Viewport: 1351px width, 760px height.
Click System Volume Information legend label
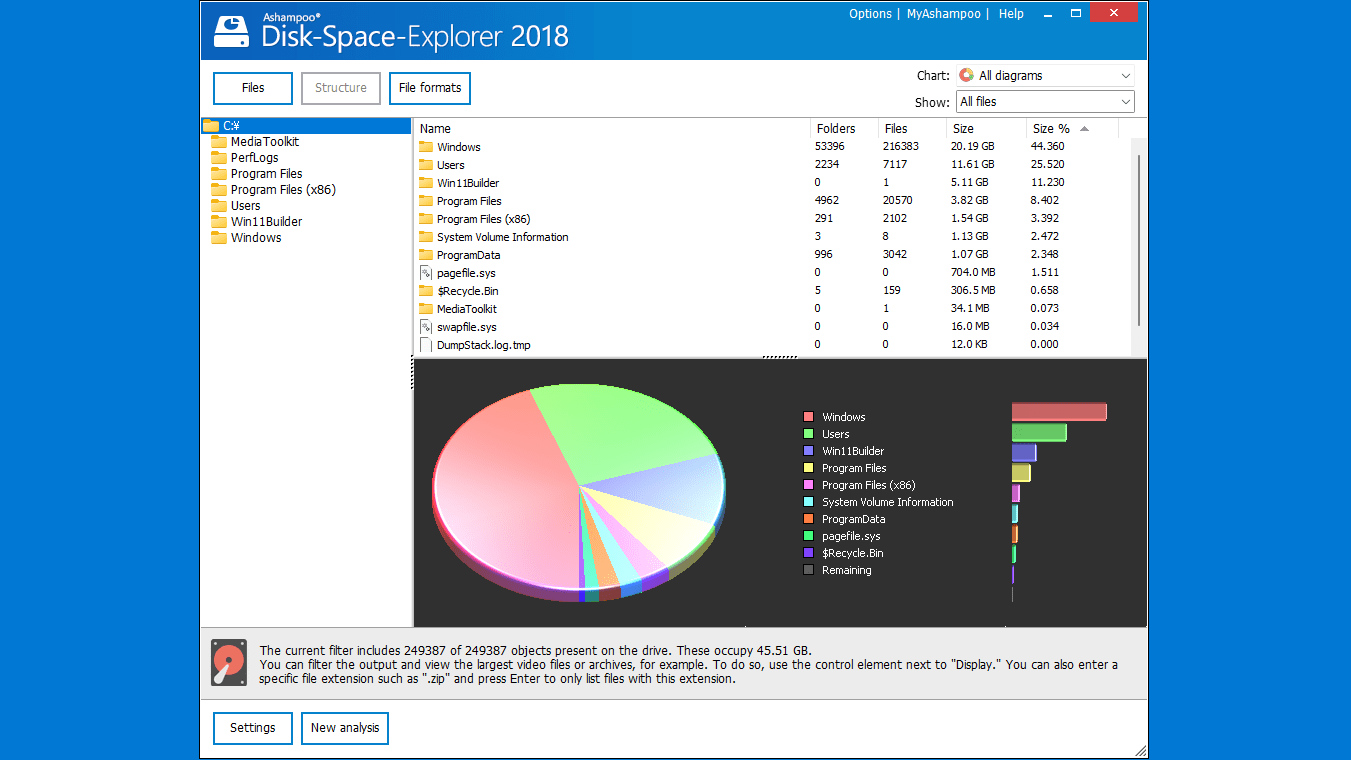point(888,502)
